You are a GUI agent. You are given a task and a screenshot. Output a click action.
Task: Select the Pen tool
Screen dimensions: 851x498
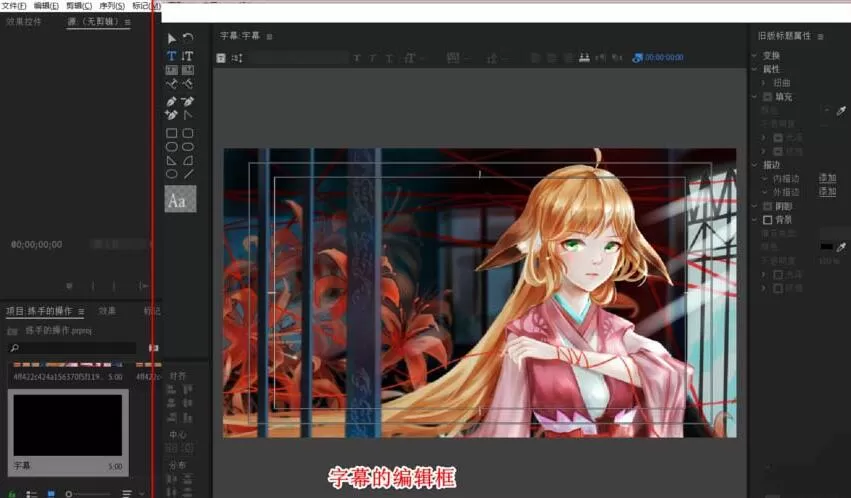click(x=172, y=101)
